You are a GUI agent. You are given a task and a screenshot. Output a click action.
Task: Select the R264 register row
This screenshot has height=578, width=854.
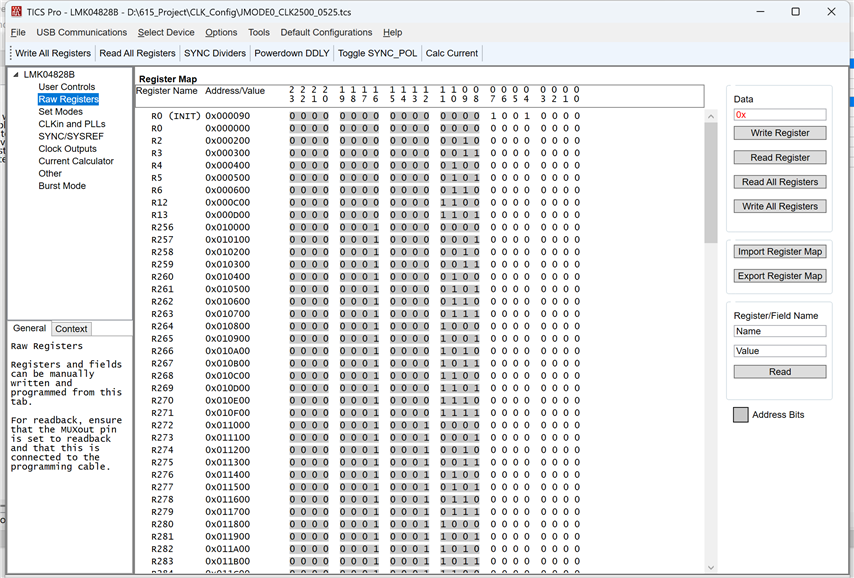coord(162,326)
